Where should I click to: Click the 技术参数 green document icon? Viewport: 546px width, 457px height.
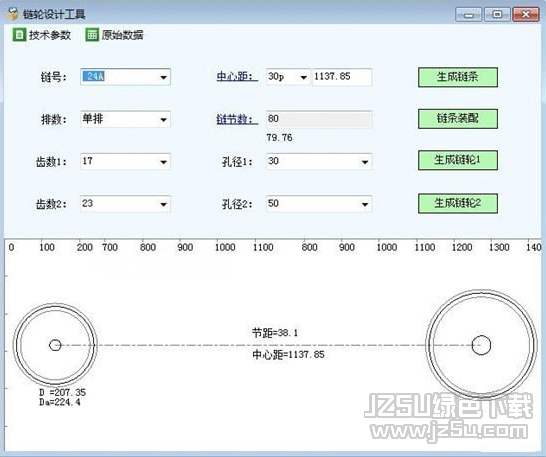(19, 35)
